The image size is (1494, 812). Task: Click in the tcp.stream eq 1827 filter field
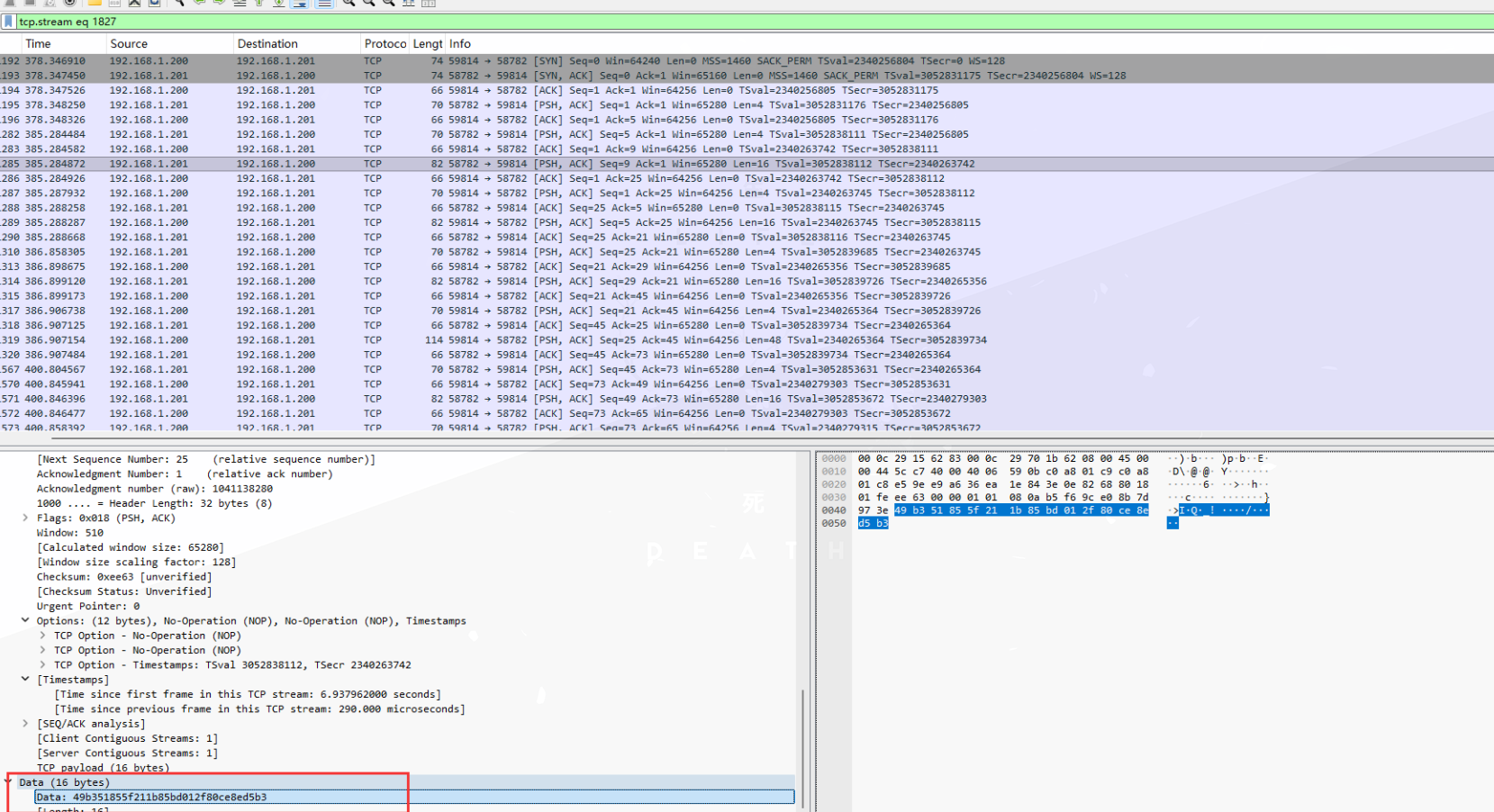tap(540, 22)
